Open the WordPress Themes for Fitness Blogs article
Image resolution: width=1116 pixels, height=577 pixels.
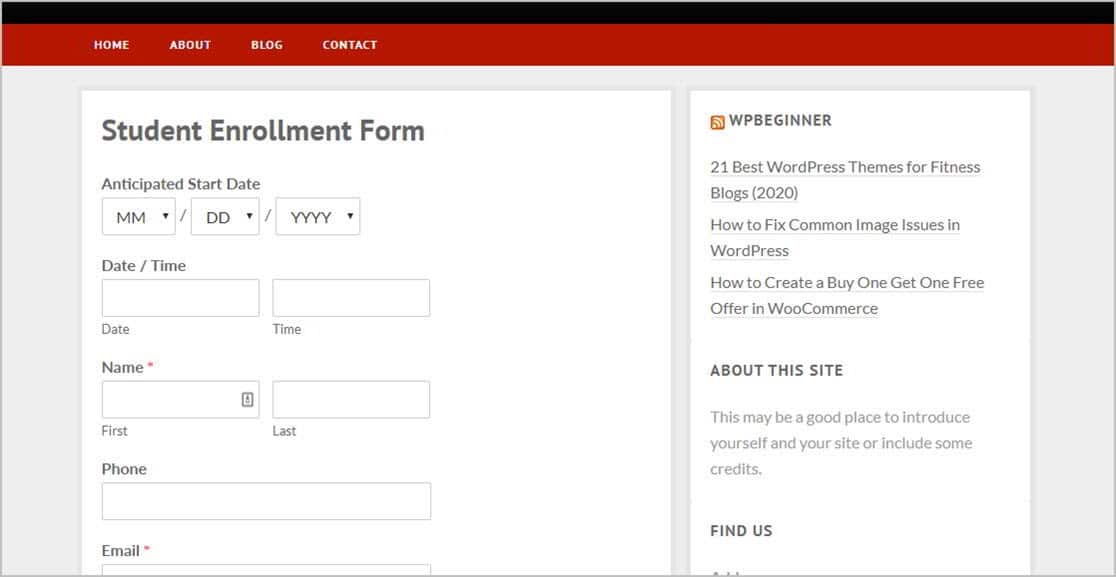(x=844, y=179)
